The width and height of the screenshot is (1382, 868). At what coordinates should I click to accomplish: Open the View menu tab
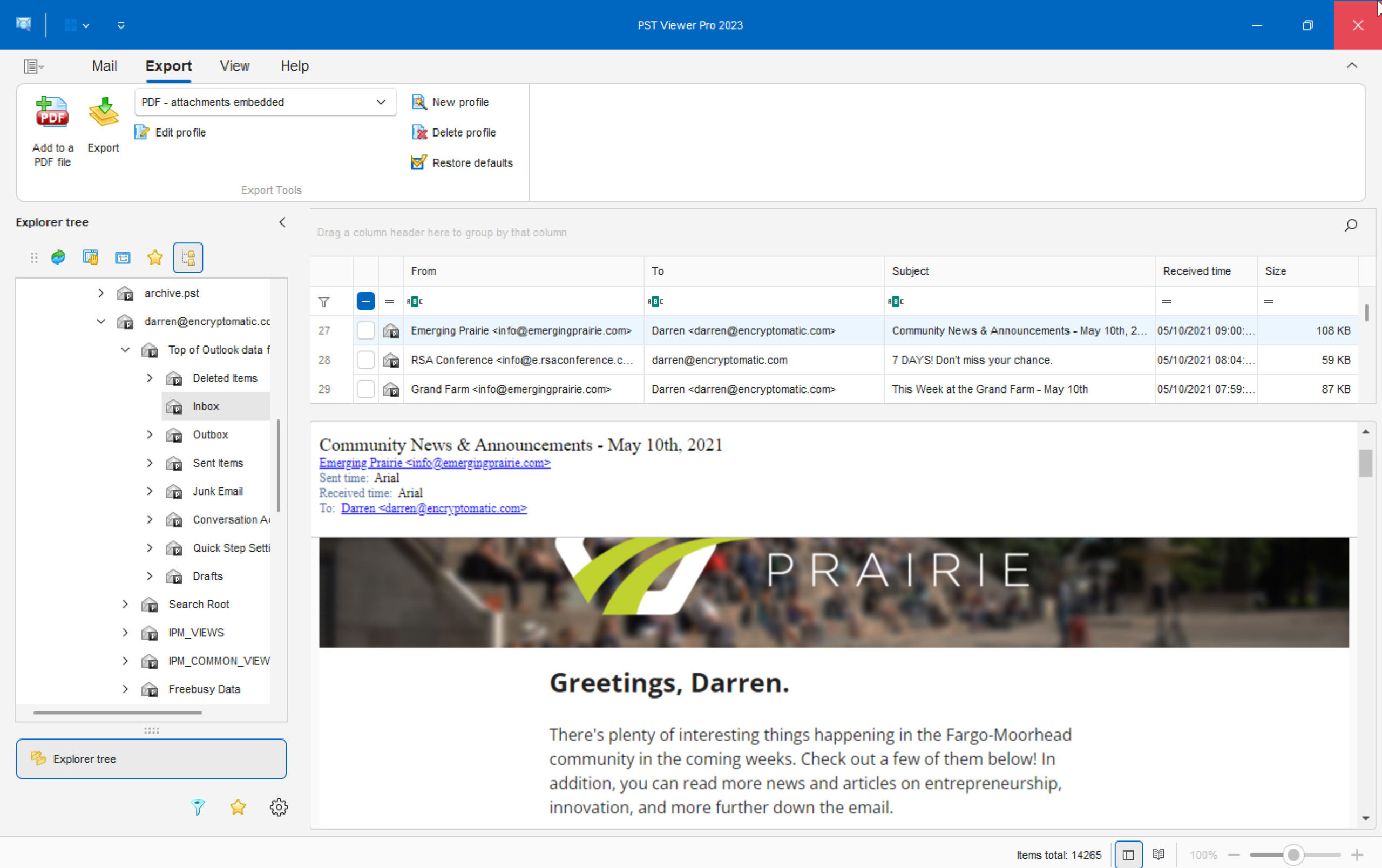point(234,66)
